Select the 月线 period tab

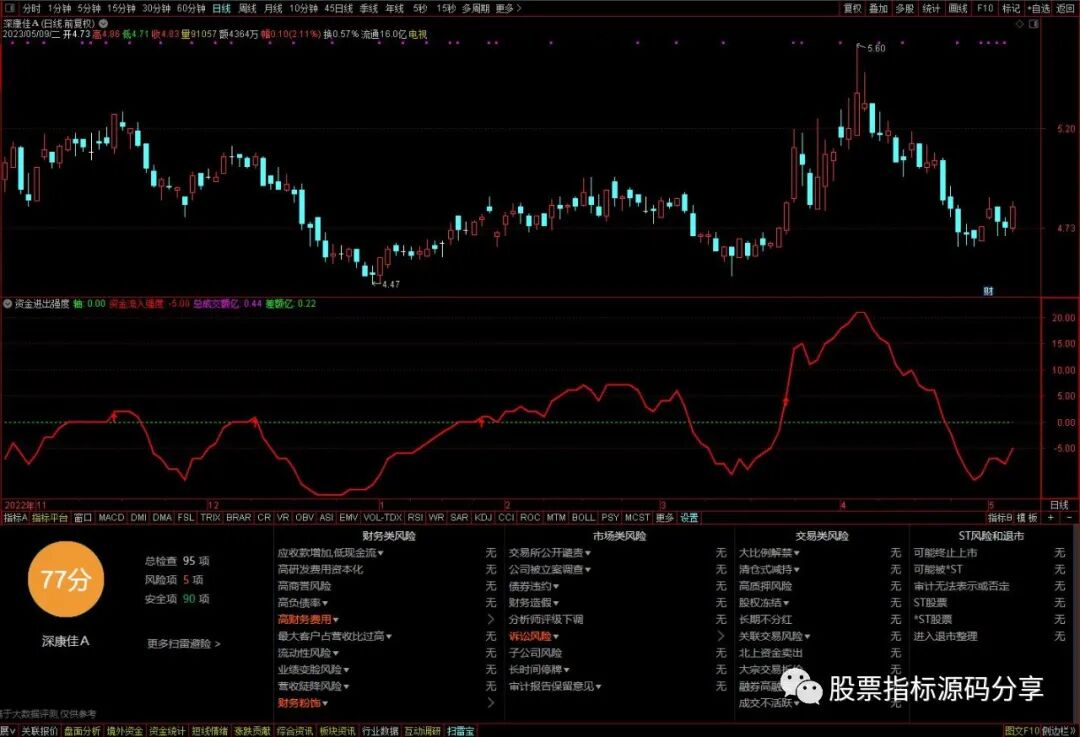point(273,8)
